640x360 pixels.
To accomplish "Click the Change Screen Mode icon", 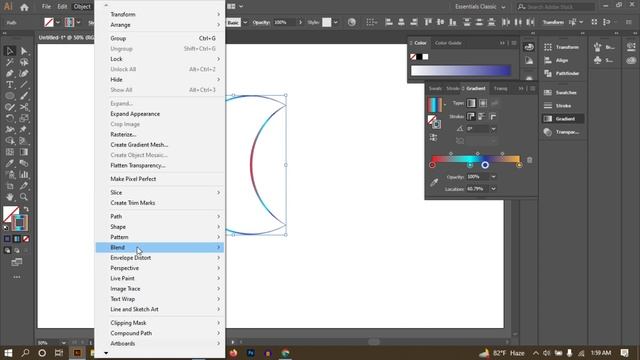I will [17, 262].
